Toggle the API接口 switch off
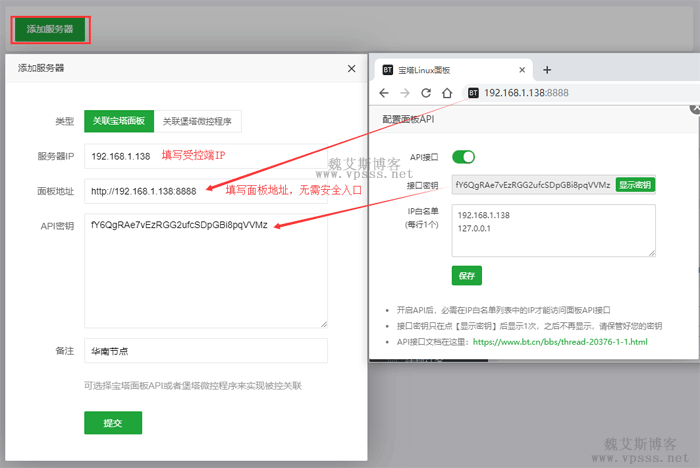 click(x=463, y=157)
